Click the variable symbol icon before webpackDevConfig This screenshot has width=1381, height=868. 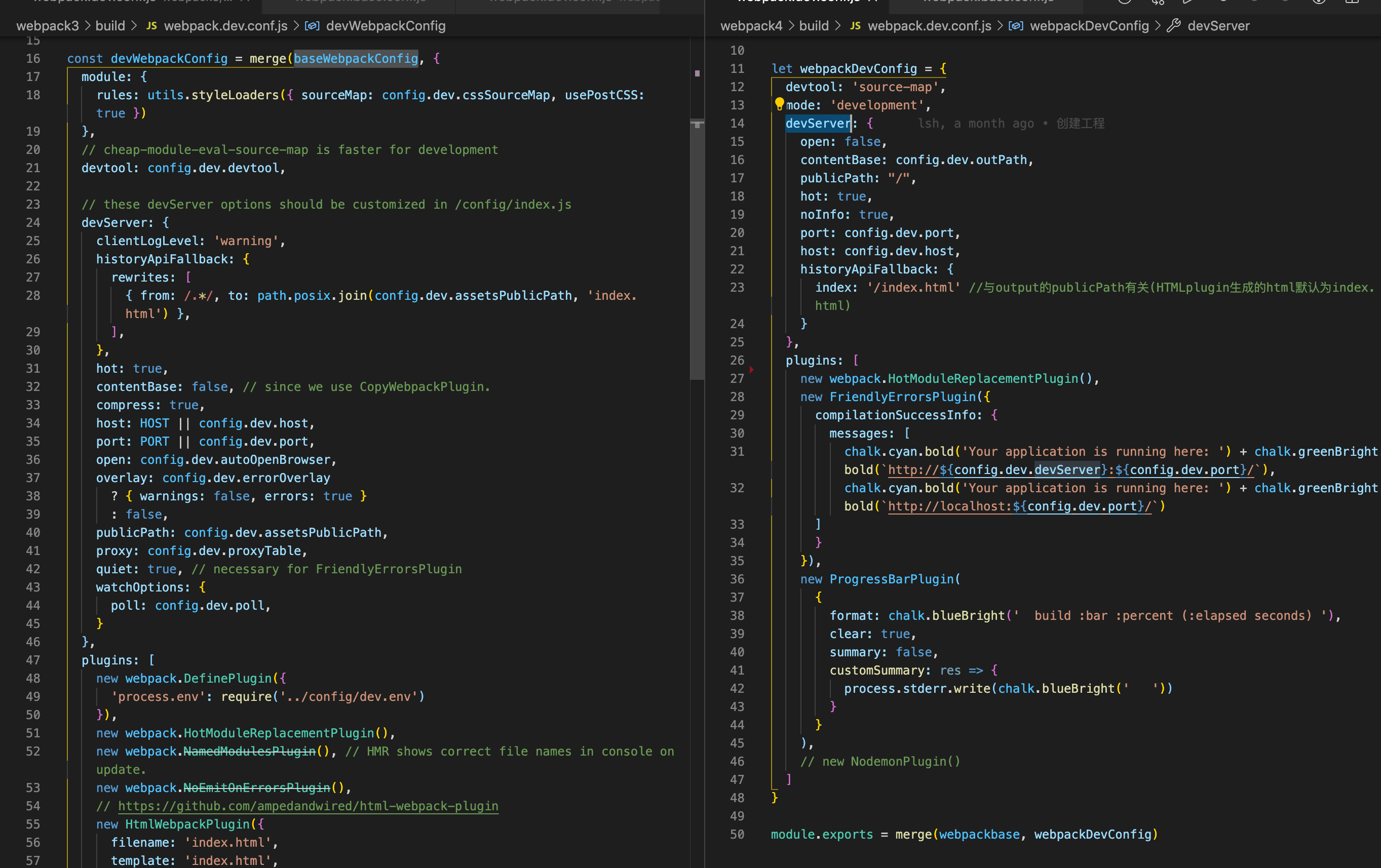[x=1015, y=26]
